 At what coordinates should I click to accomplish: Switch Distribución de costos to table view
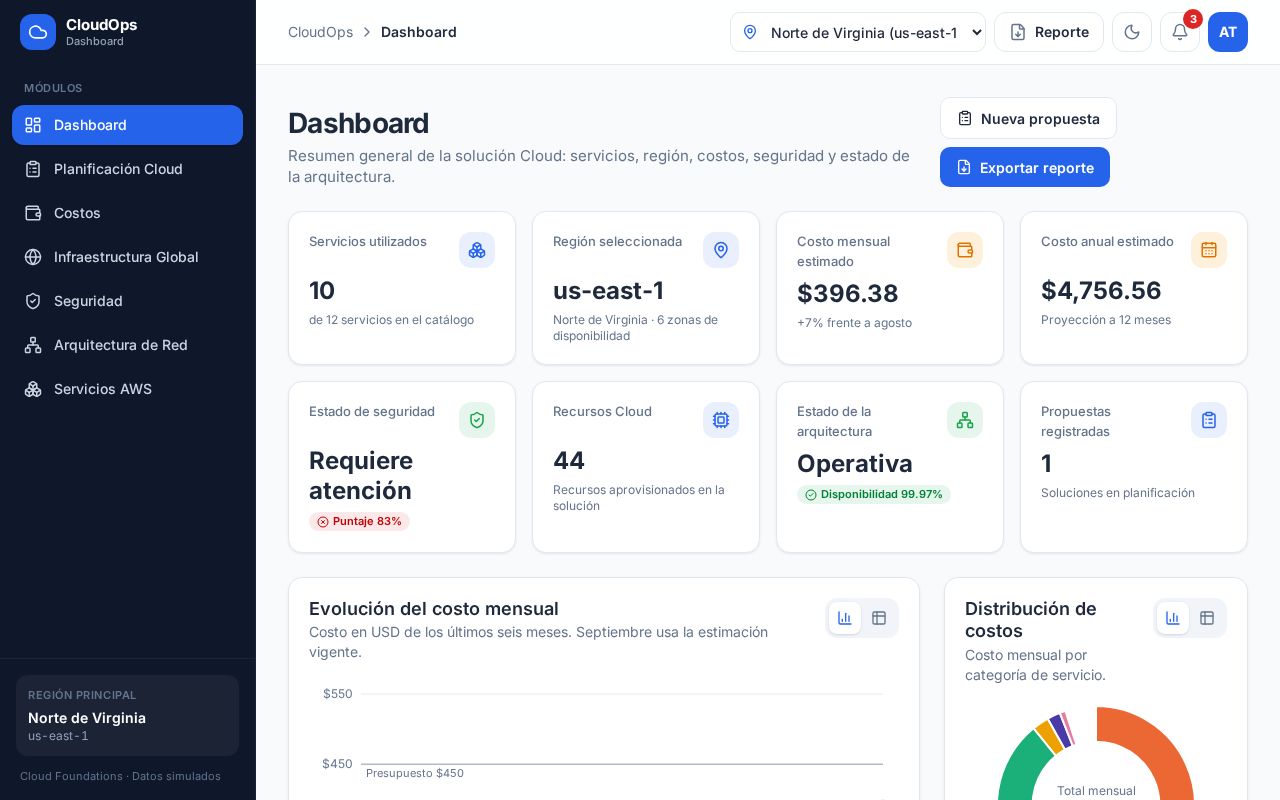point(1207,618)
